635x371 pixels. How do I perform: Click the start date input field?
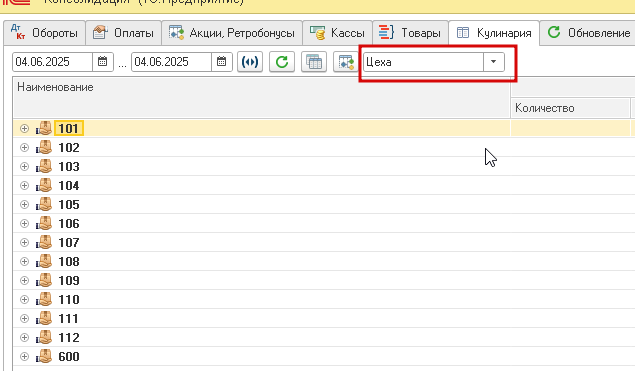[53, 62]
